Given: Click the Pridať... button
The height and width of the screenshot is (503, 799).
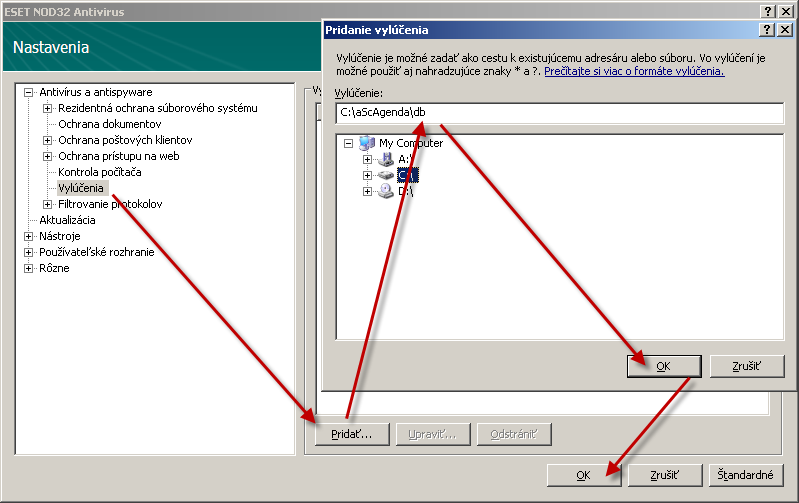Looking at the screenshot, I should [352, 434].
